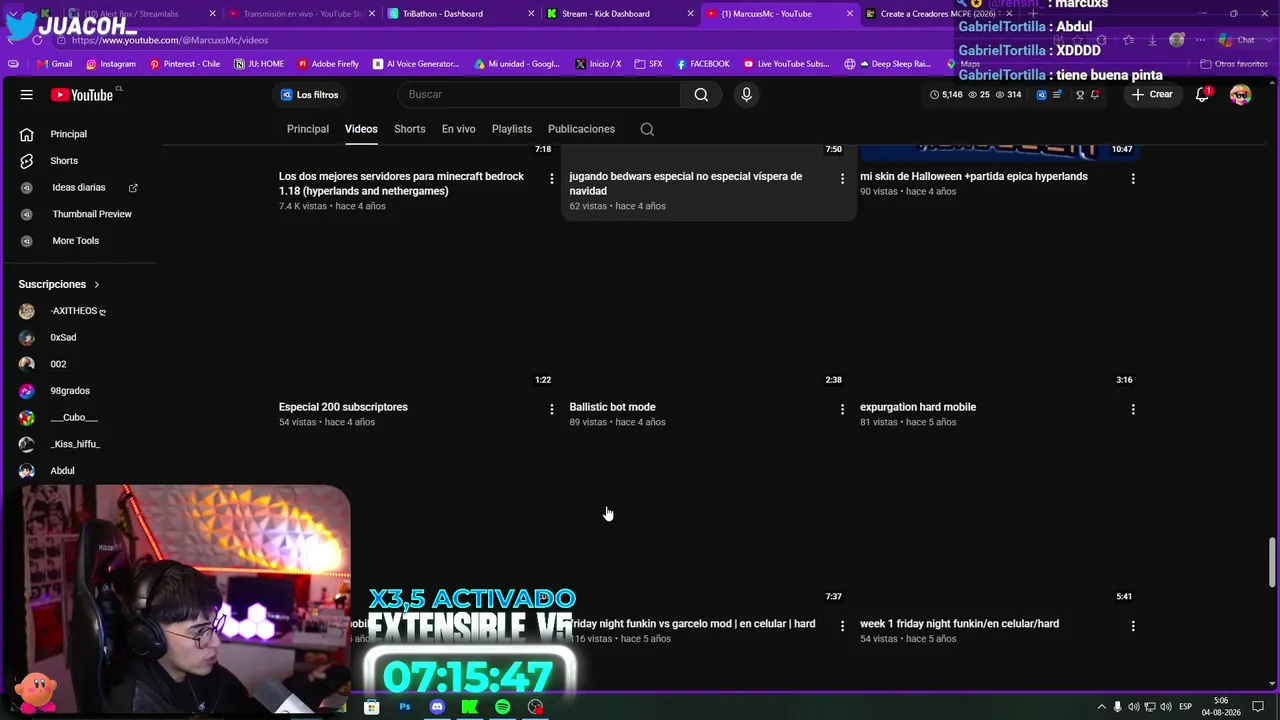Viewport: 1280px width, 720px height.
Task: Open options for 'Ballistic bot mode' video
Action: pyautogui.click(x=842, y=409)
